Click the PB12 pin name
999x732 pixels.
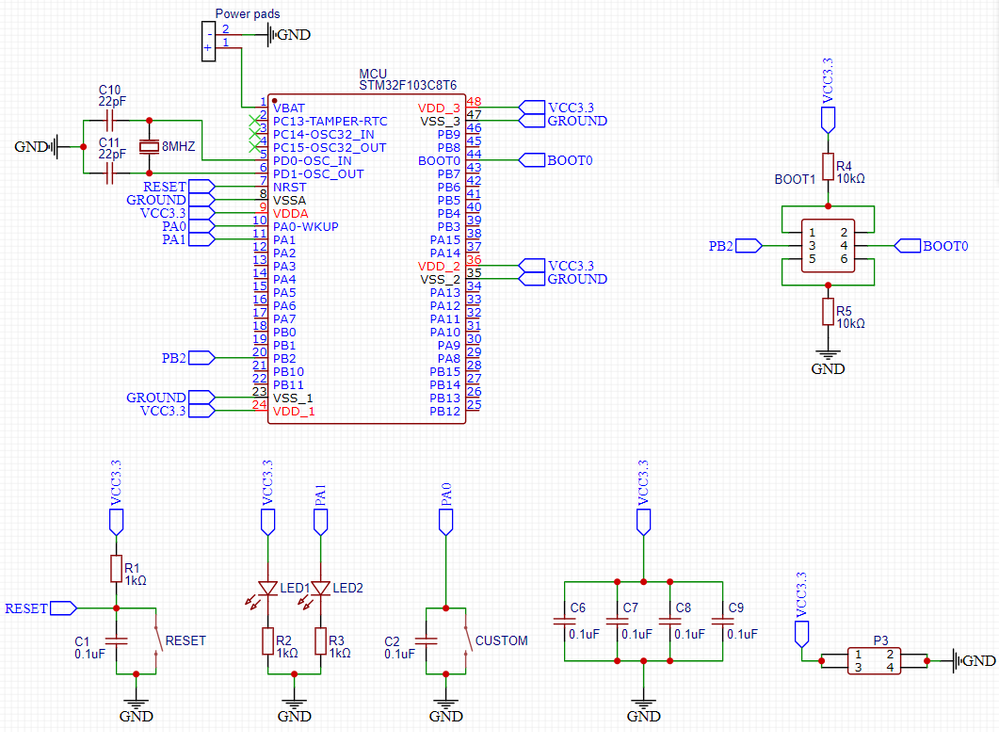445,412
